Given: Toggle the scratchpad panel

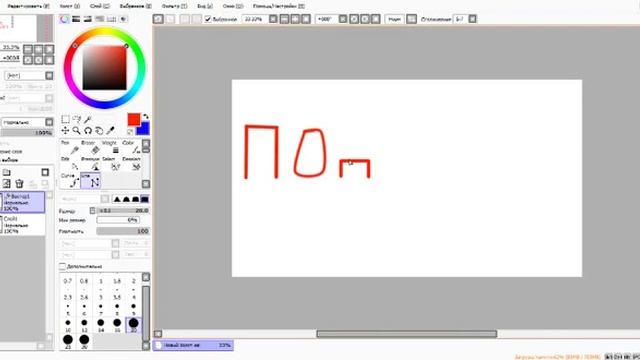Looking at the screenshot, I should pyautogui.click(x=123, y=19).
